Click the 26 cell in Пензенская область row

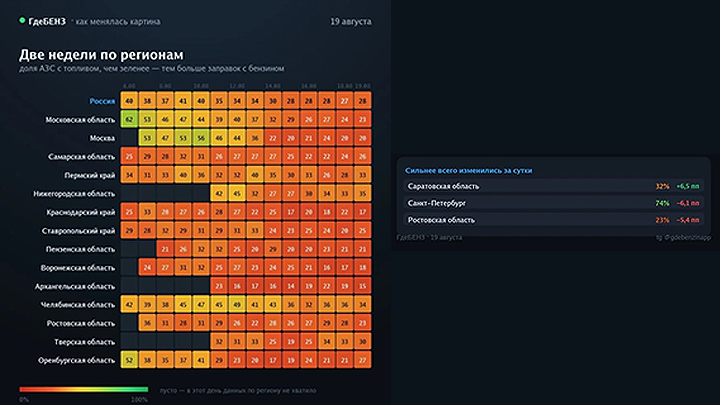click(x=183, y=249)
